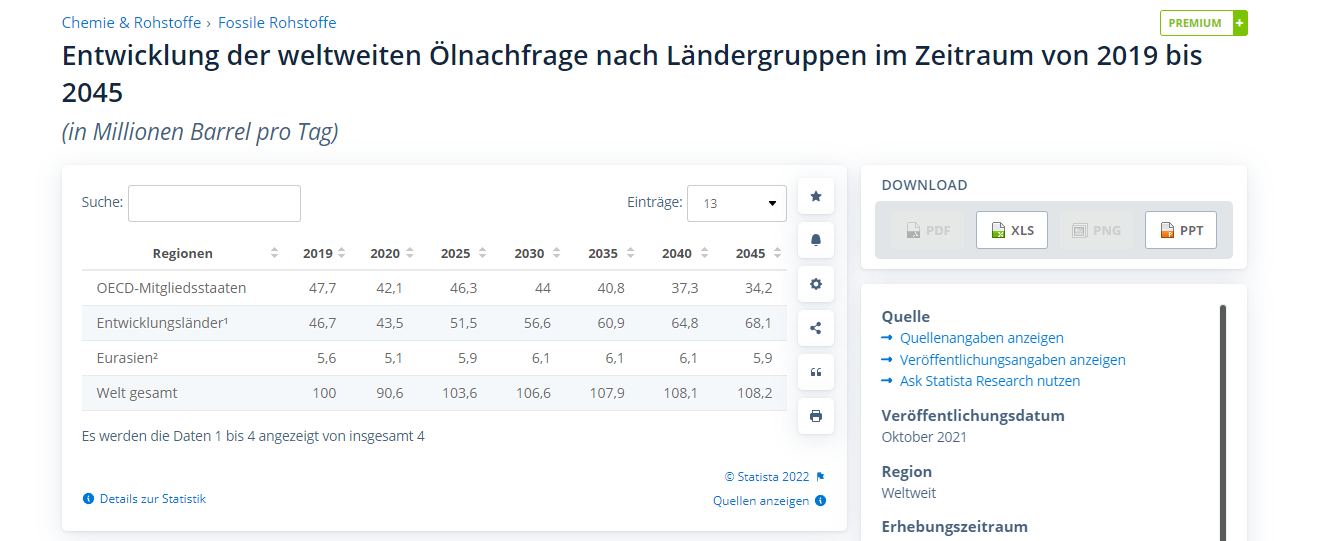Image resolution: width=1336 pixels, height=541 pixels.
Task: Click the Suche search input field
Action: pos(214,203)
